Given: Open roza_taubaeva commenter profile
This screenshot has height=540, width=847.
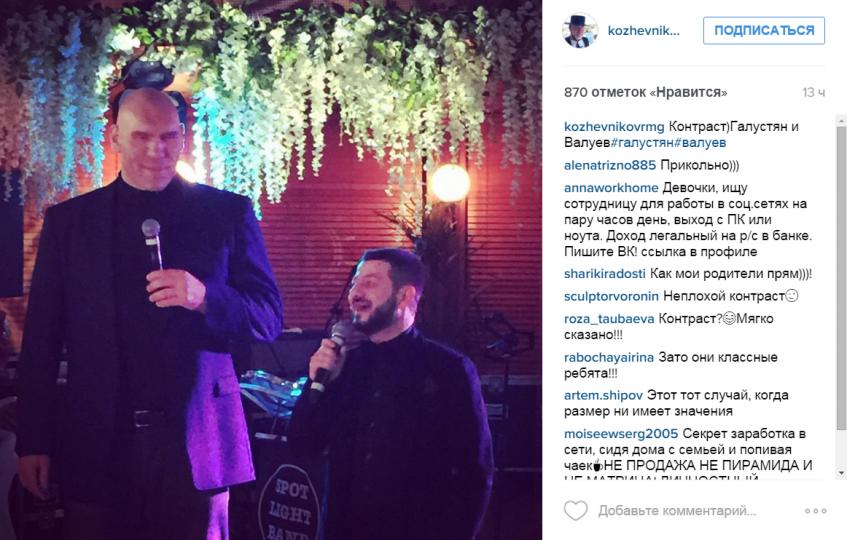Looking at the screenshot, I should click(609, 319).
